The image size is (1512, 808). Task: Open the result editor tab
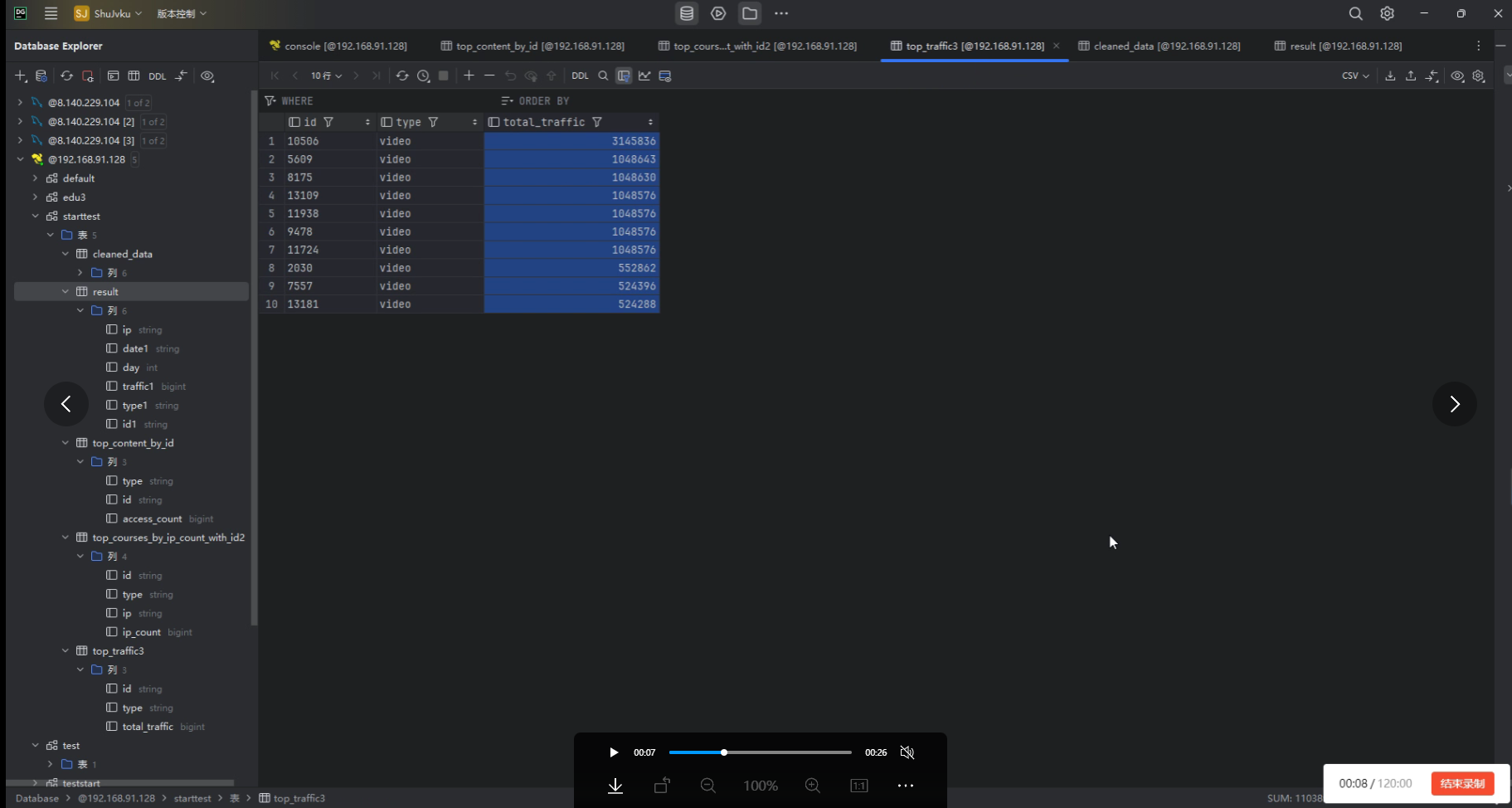click(x=1338, y=46)
